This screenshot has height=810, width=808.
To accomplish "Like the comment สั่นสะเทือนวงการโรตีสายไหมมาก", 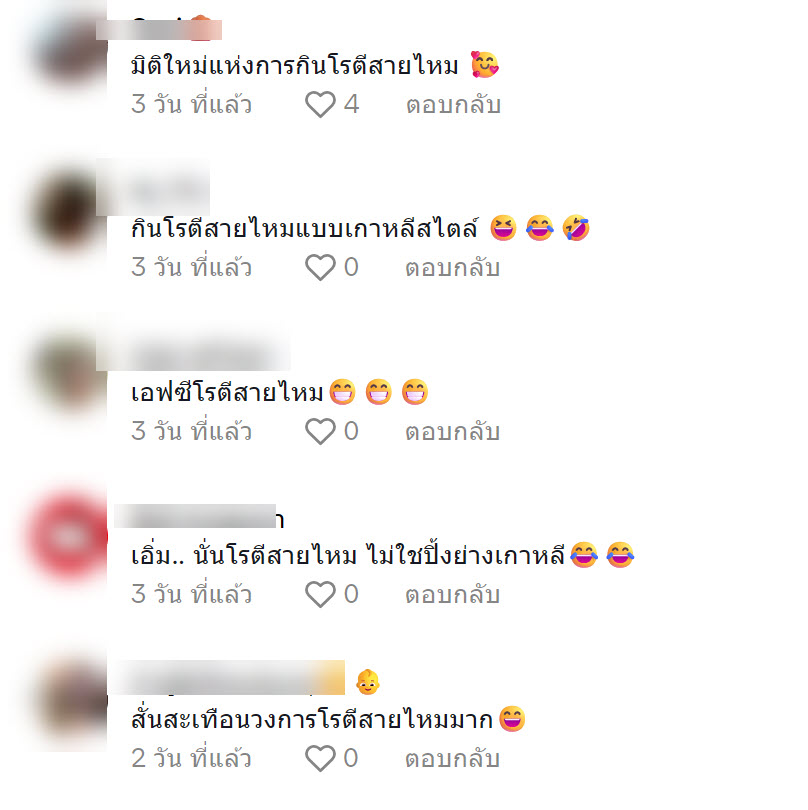I will pyautogui.click(x=320, y=758).
